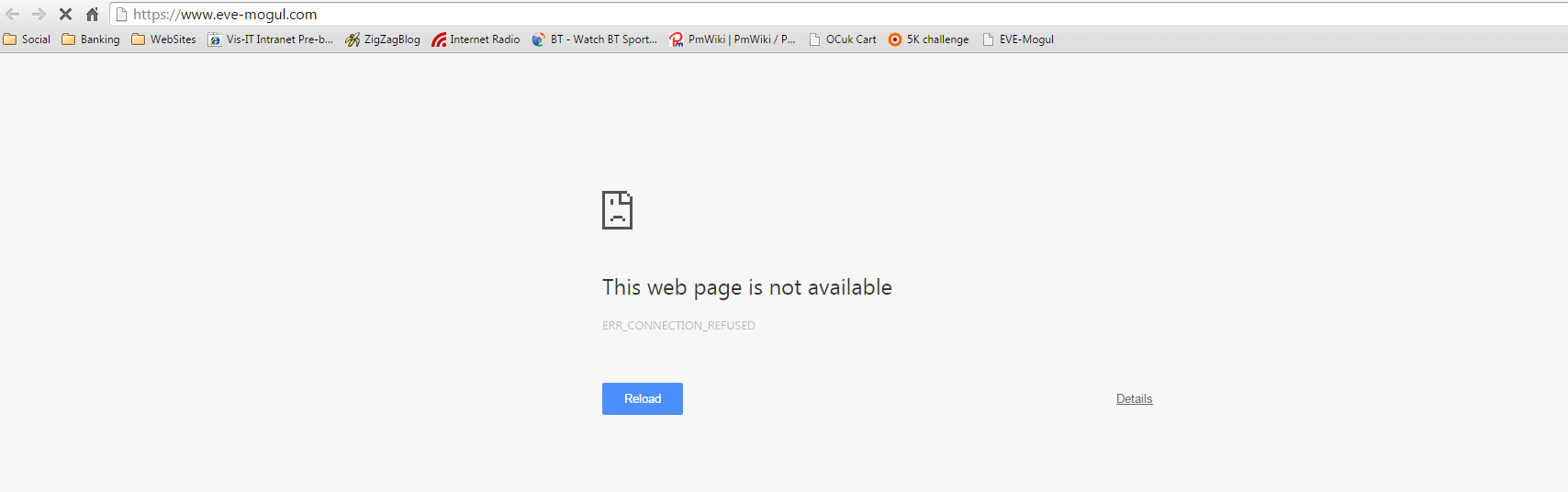Open the OCuk Cart bookmark
Viewport: 1568px width, 492px height.
click(x=842, y=39)
